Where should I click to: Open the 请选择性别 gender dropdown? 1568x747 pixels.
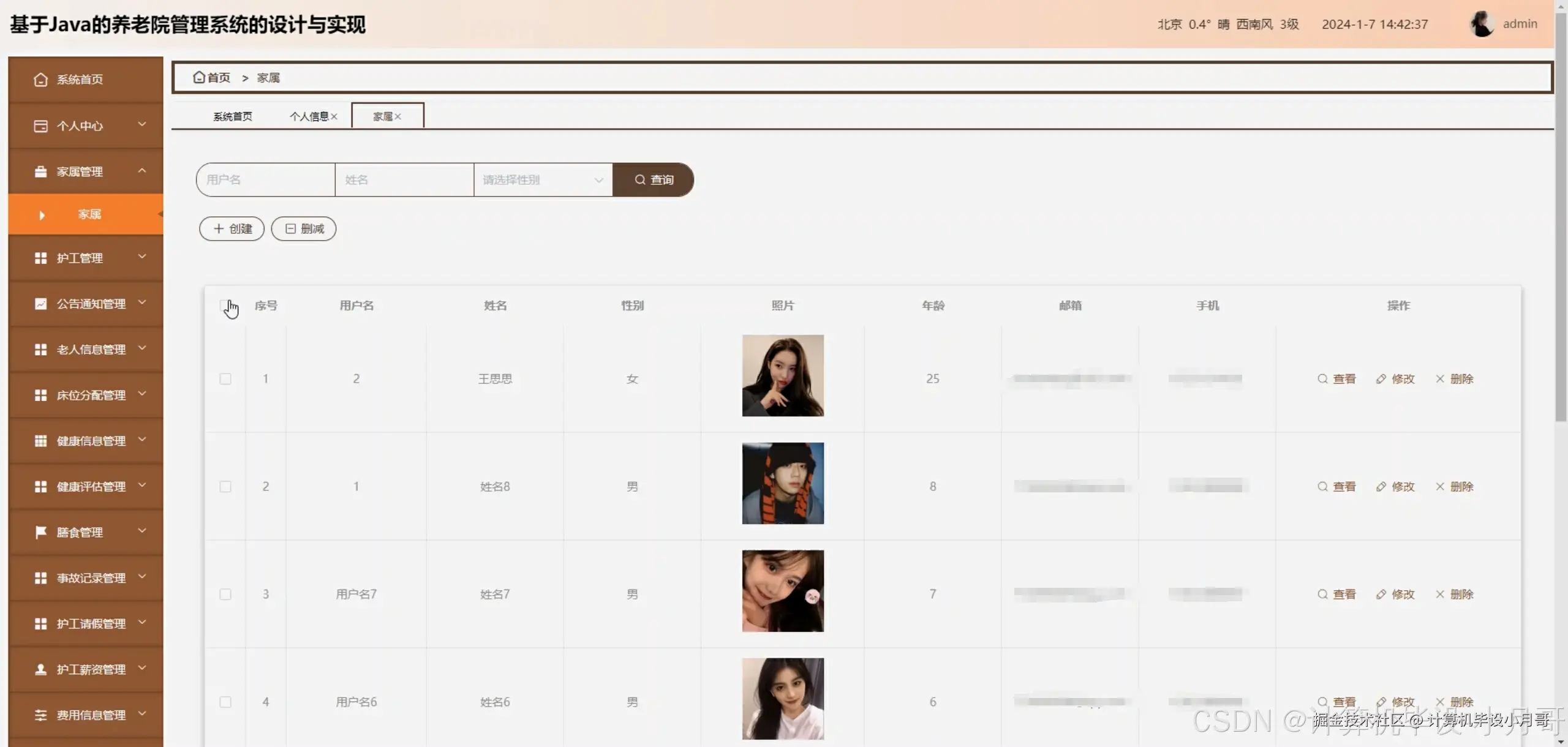(x=543, y=180)
